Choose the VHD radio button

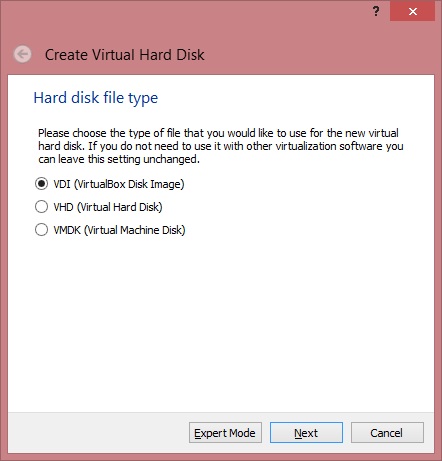41,207
